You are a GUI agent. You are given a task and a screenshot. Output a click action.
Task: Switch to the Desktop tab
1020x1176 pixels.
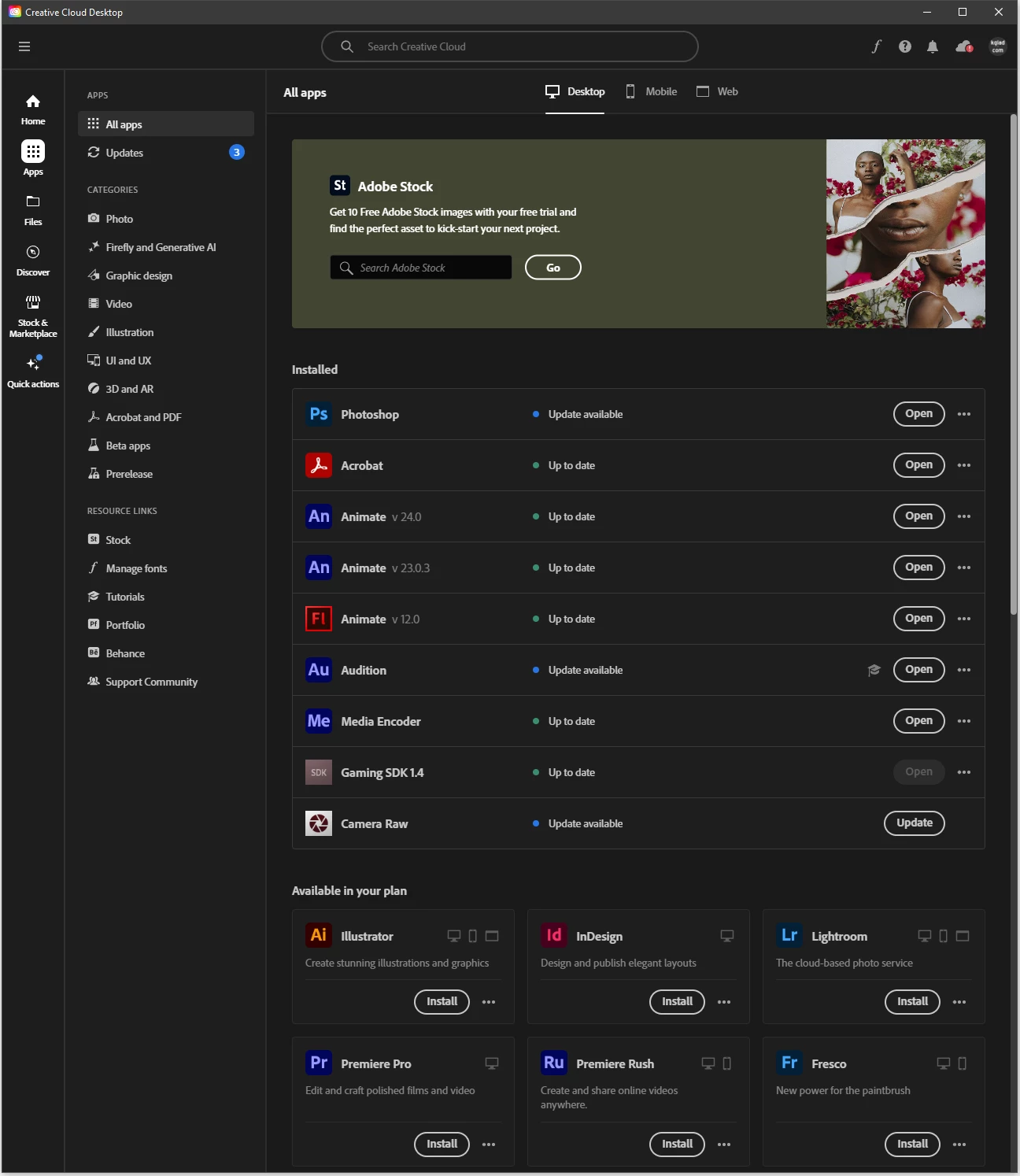coord(575,92)
